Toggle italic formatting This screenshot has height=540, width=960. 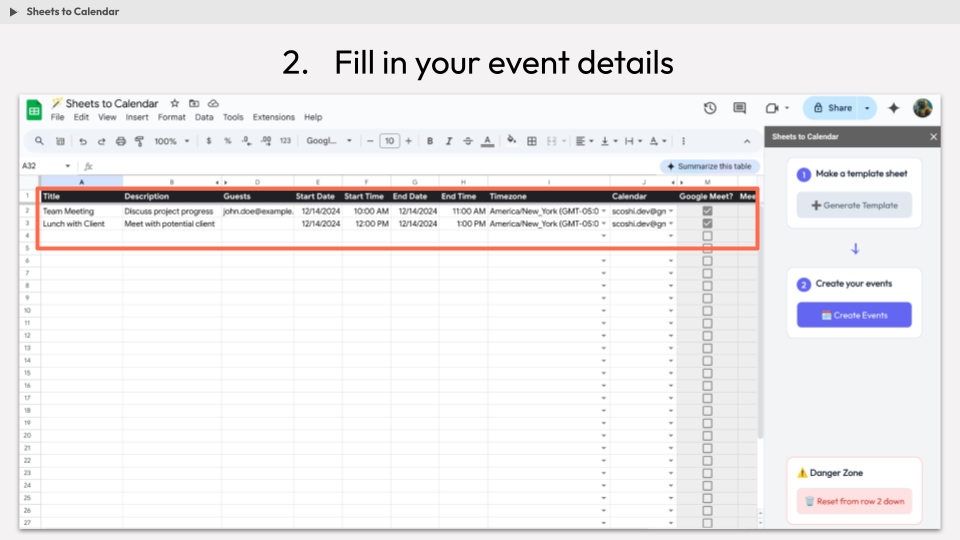point(449,141)
